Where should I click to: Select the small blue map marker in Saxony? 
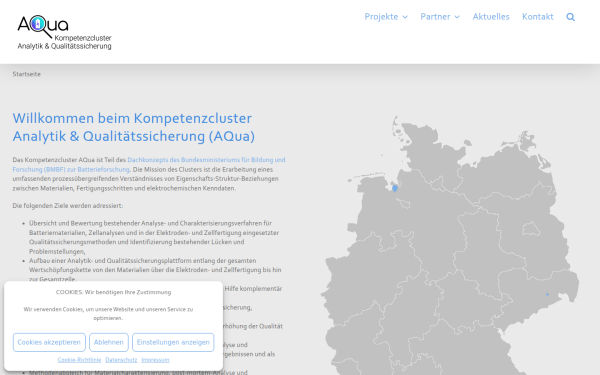547,294
